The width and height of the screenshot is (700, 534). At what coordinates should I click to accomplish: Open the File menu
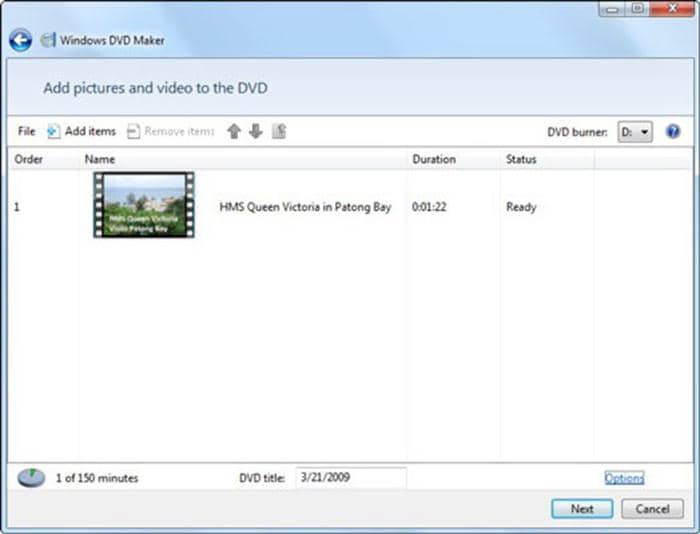point(26,132)
